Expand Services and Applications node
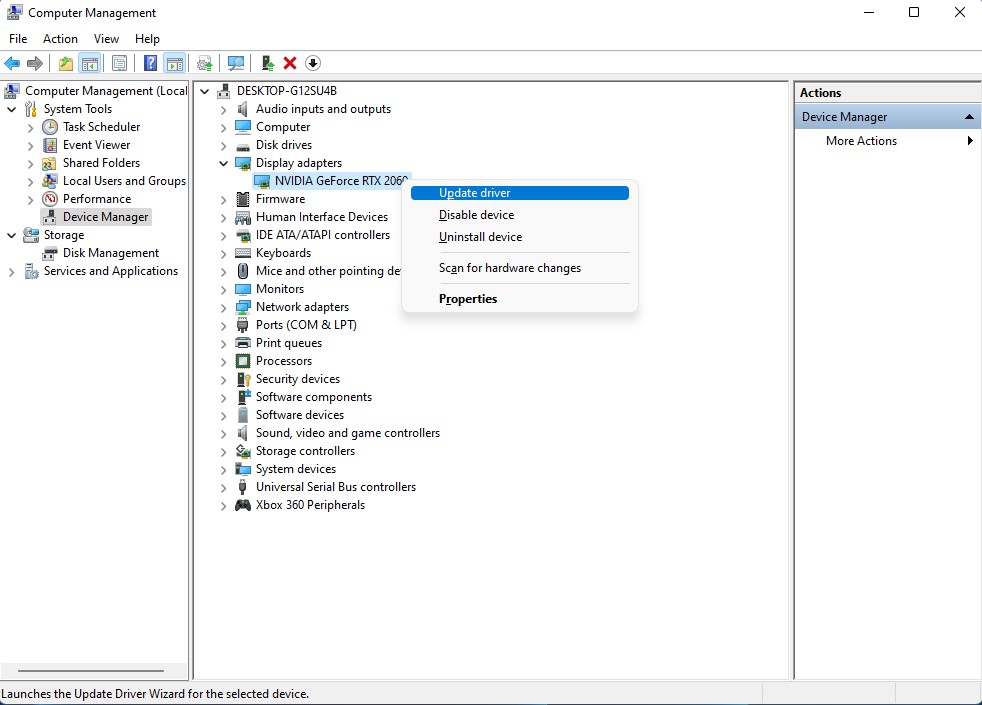Image resolution: width=982 pixels, height=705 pixels. click(x=11, y=272)
